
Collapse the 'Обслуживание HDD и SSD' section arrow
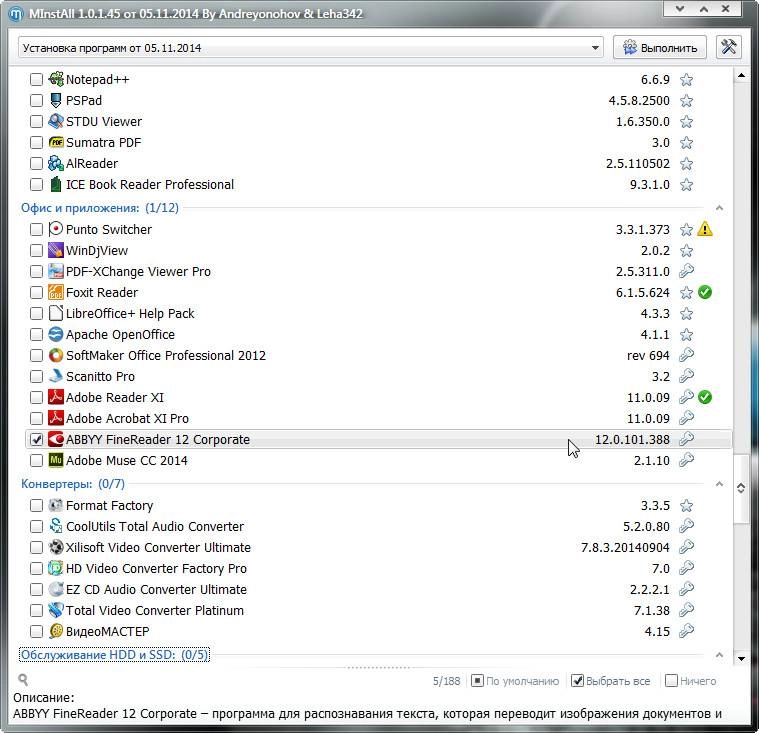click(719, 655)
